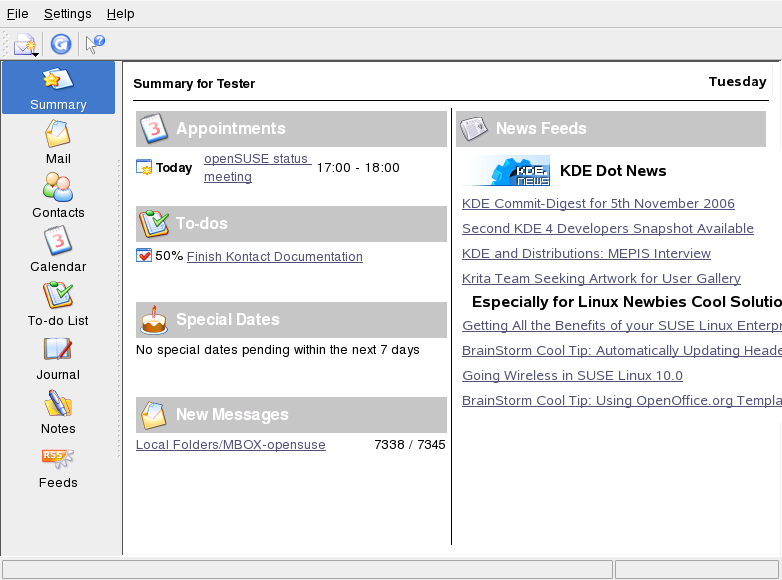Viewport: 782px width, 580px height.
Task: Click the No special dates pending text
Action: coord(278,350)
